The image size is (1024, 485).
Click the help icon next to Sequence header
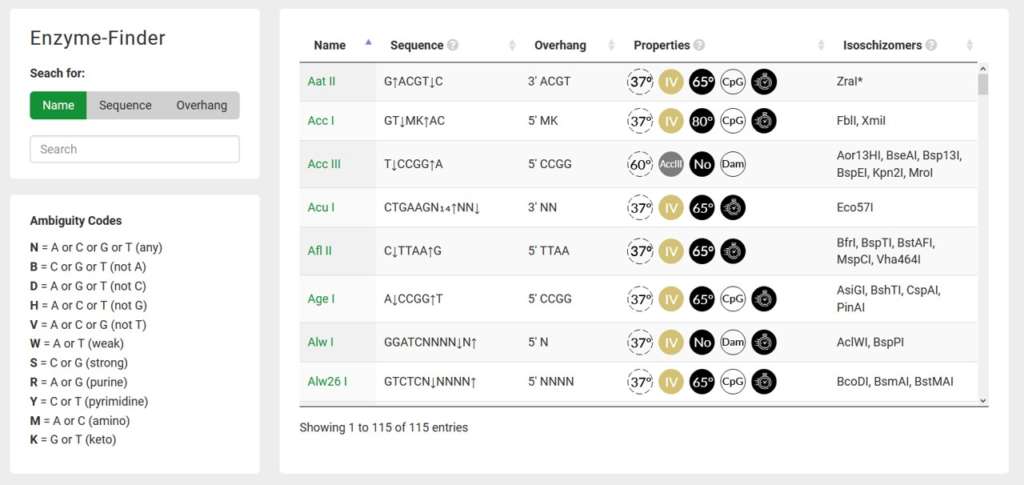[453, 45]
